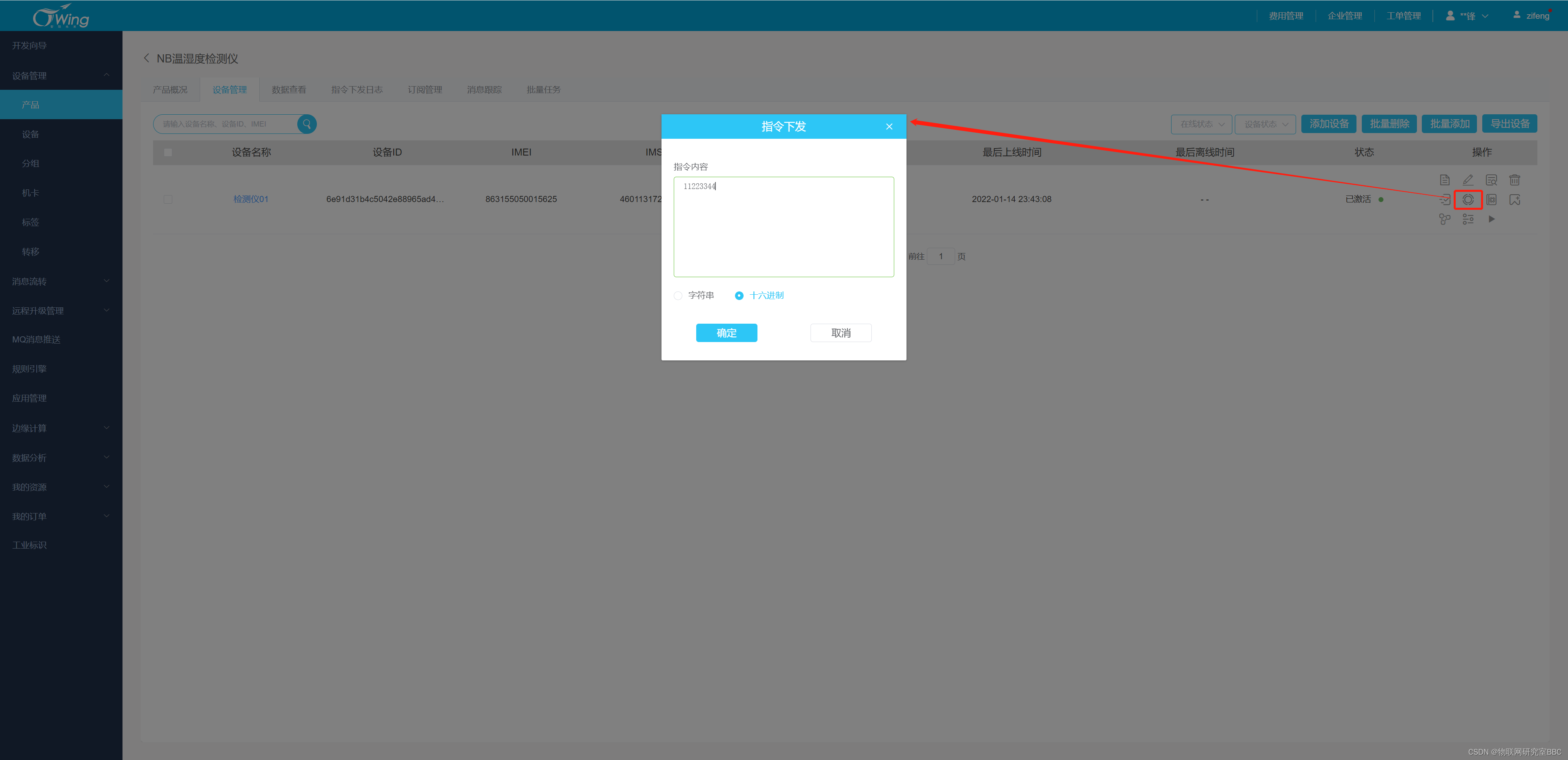Click the 导出设备 button
This screenshot has height=760, width=1568.
(1510, 124)
